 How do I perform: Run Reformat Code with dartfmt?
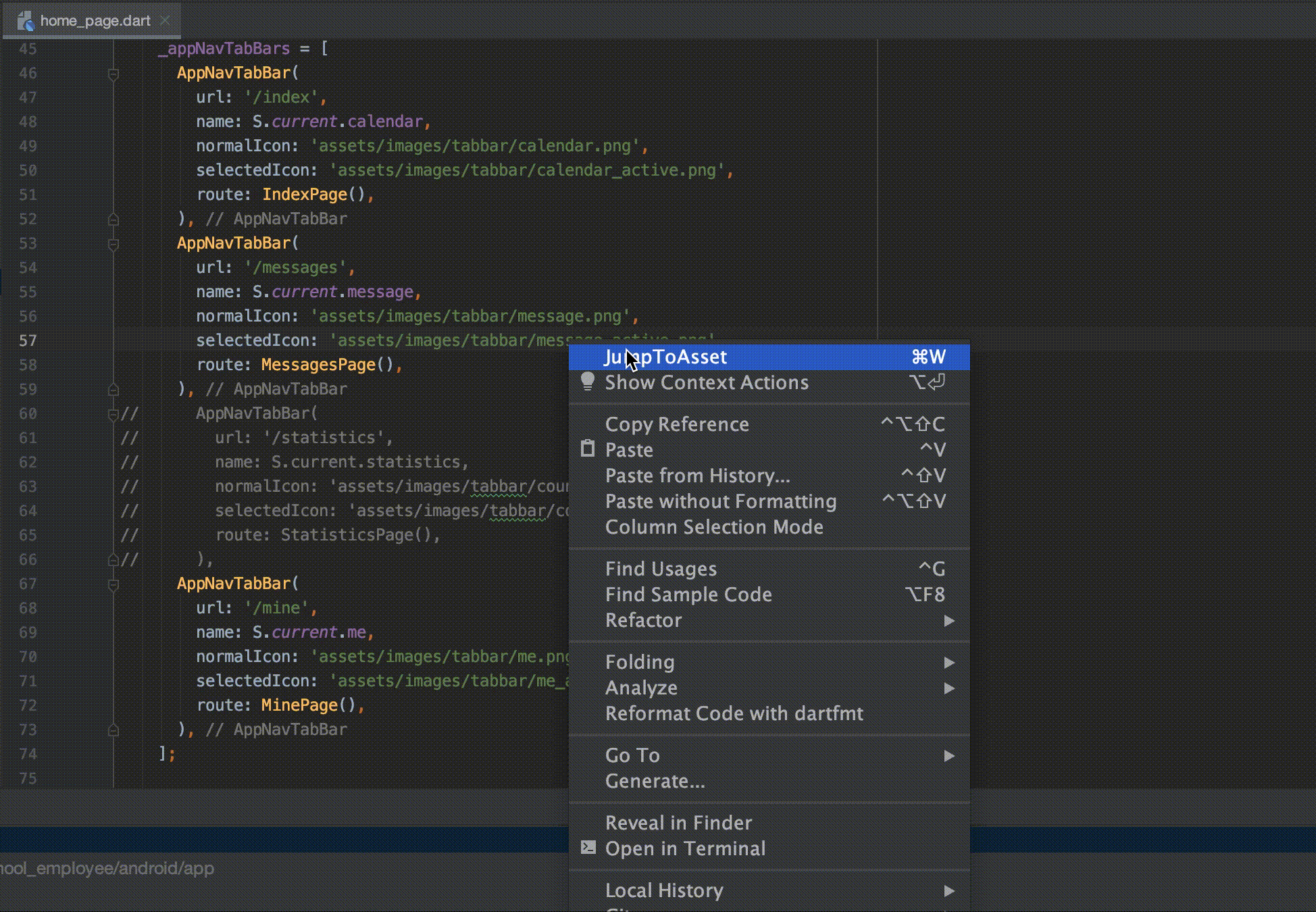[x=734, y=713]
